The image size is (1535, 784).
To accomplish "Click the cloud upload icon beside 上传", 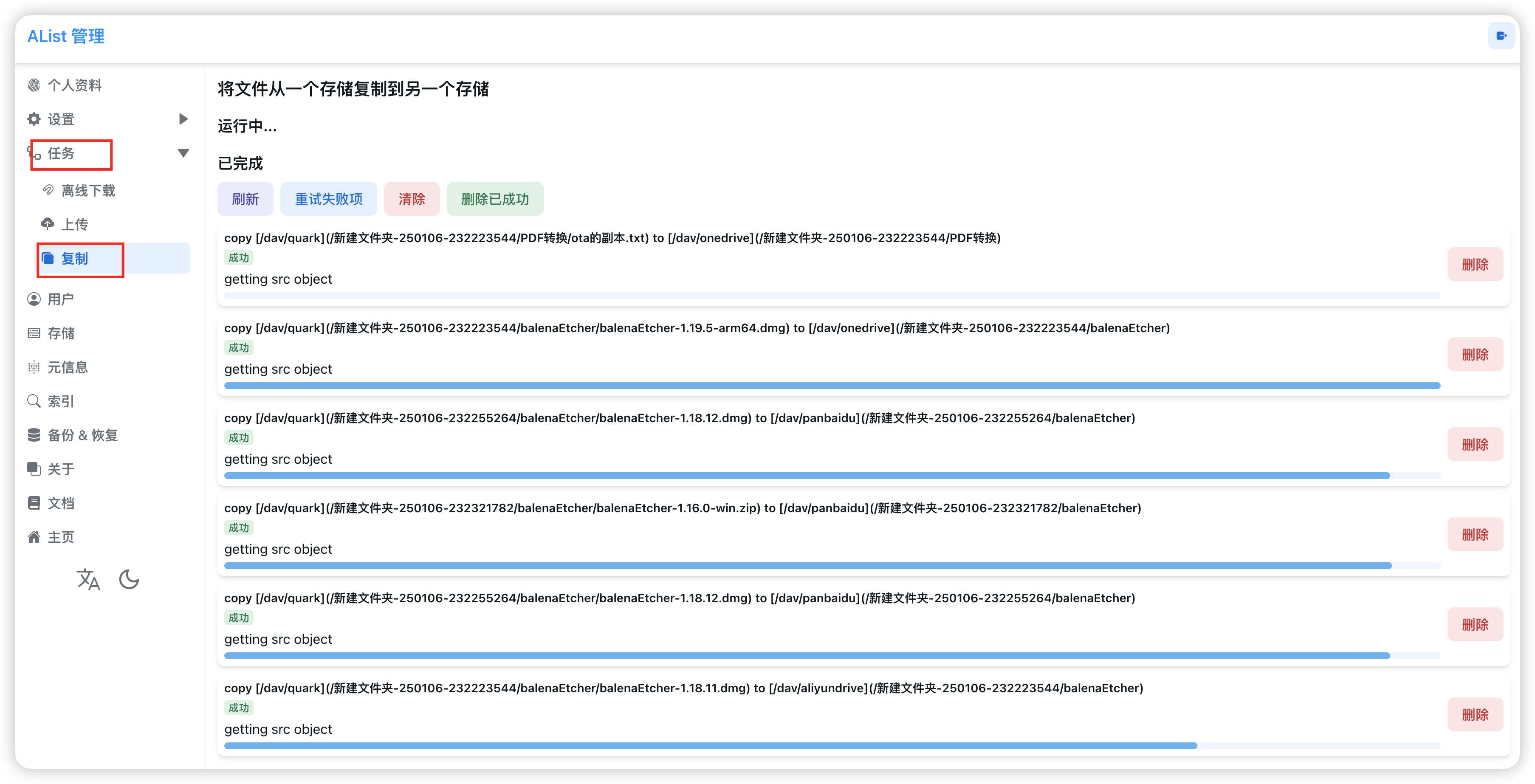I will pos(48,224).
